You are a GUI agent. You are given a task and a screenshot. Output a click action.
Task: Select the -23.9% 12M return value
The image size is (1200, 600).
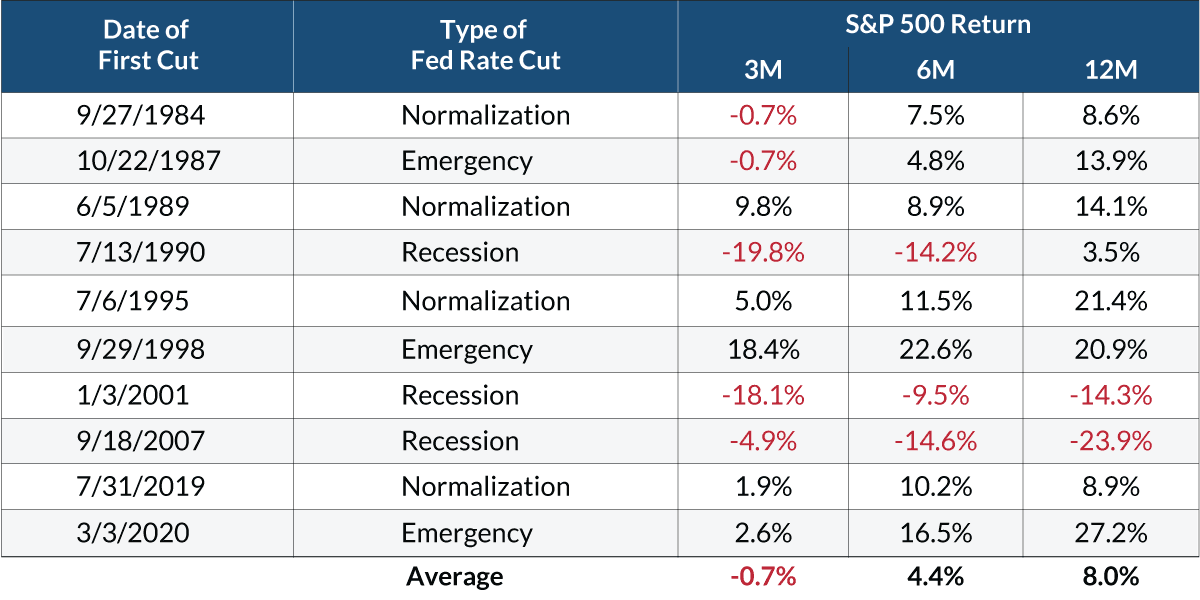(x=1110, y=441)
